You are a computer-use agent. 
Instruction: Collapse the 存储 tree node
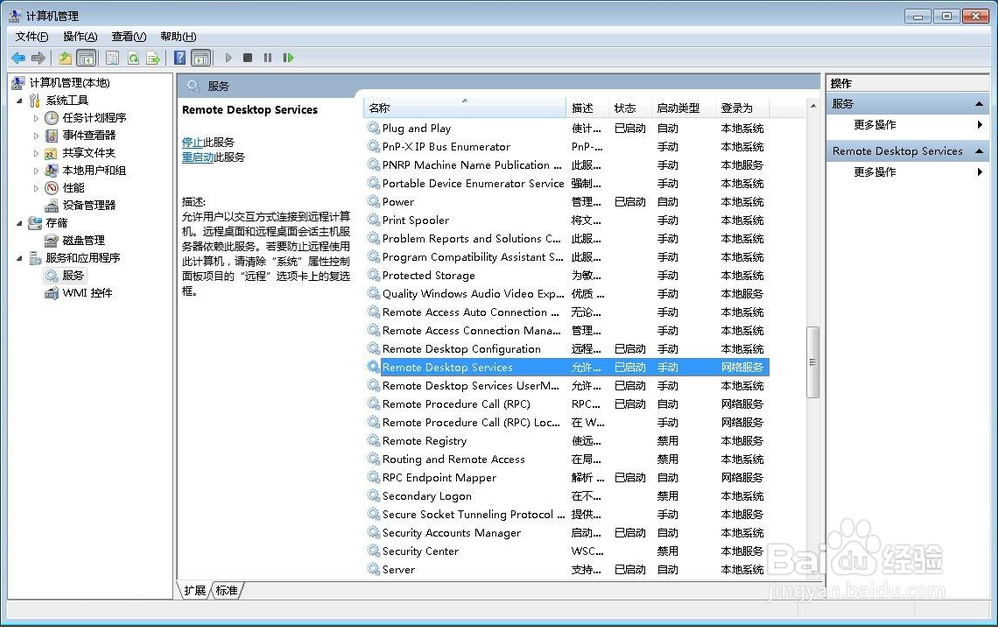click(x=19, y=223)
